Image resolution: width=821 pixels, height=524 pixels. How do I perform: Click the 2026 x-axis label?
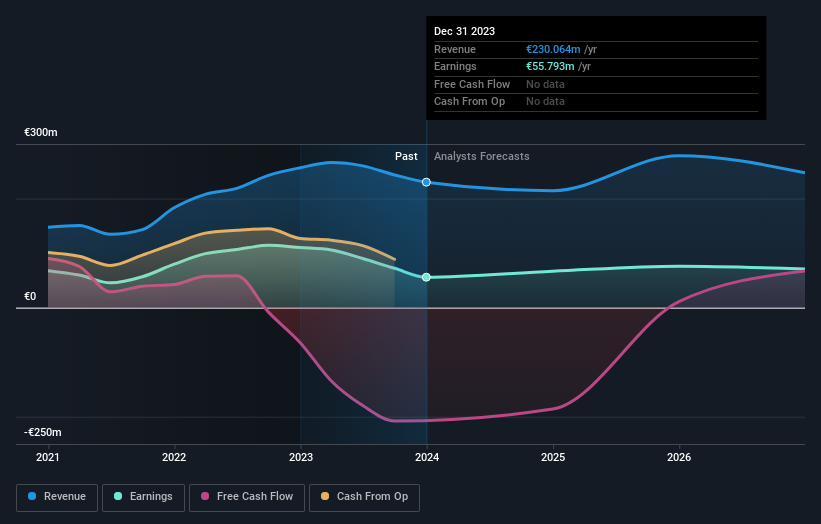click(679, 457)
